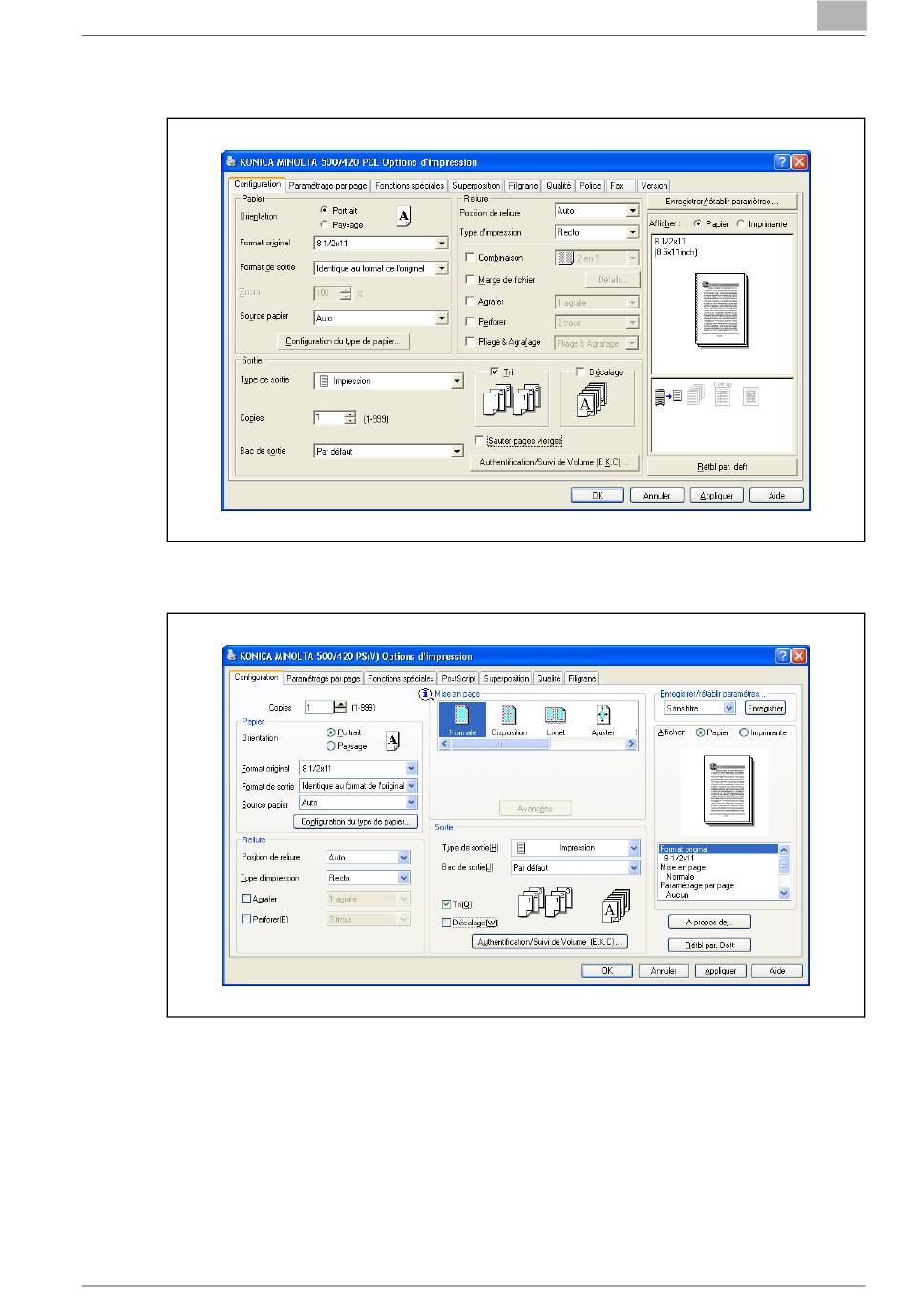This screenshot has height=1316, width=907.
Task: Enable Combinaison checkbox in PCL dialog
Action: [469, 258]
